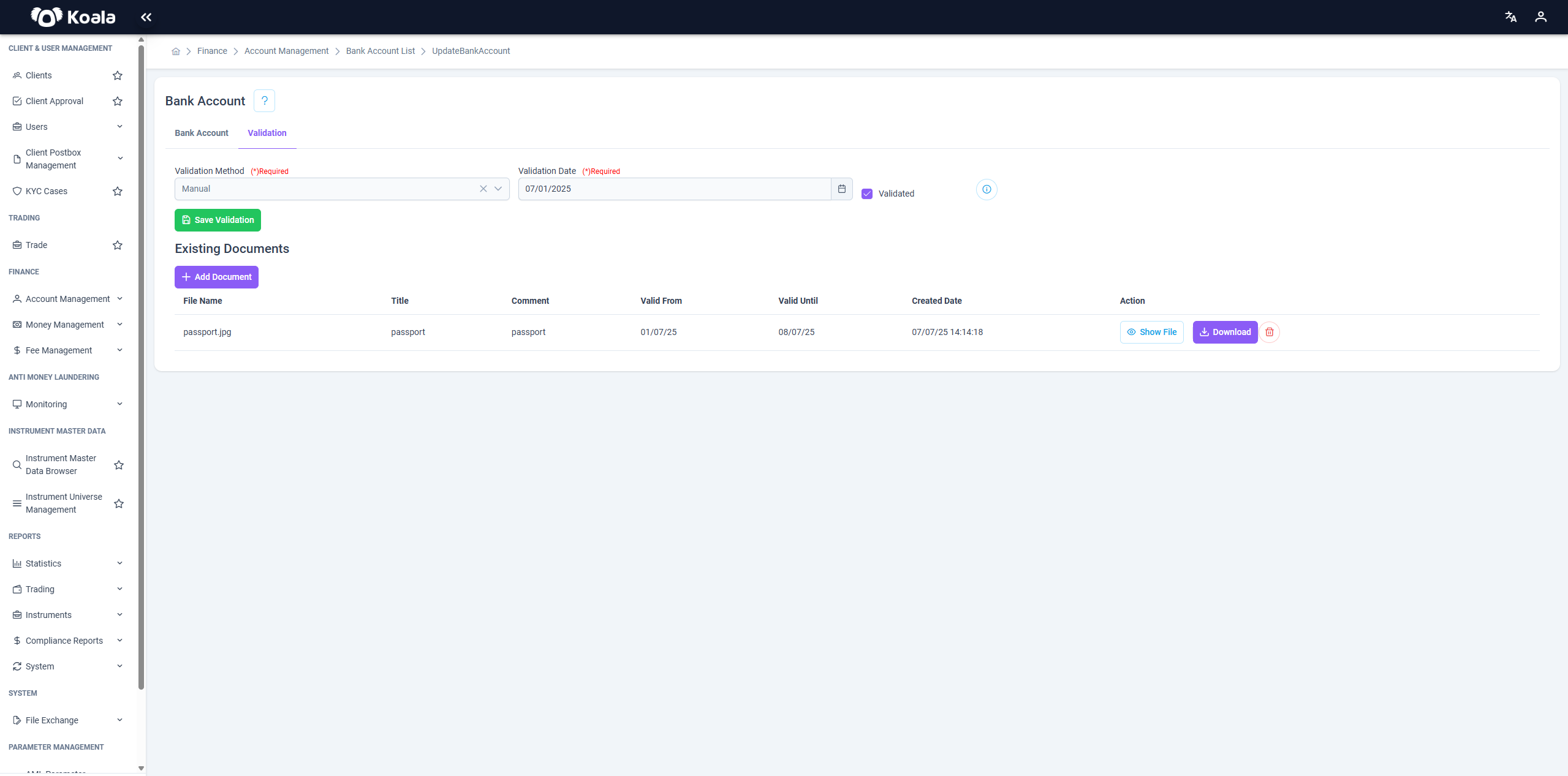The image size is (1568, 776).
Task: Toggle the Validated checkbox
Action: tap(867, 194)
